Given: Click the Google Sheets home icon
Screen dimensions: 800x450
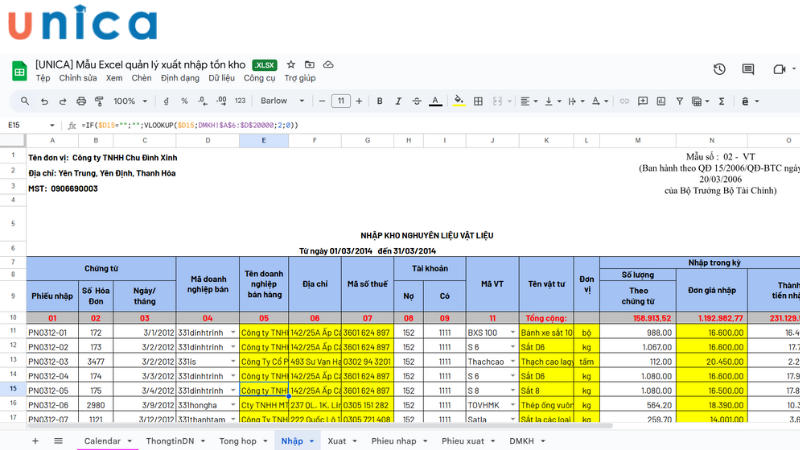Looking at the screenshot, I should 19,71.
